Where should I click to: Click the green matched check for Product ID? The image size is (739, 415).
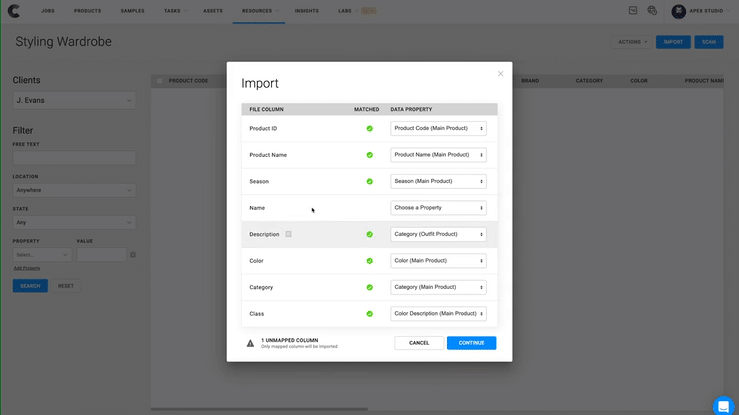[369, 128]
